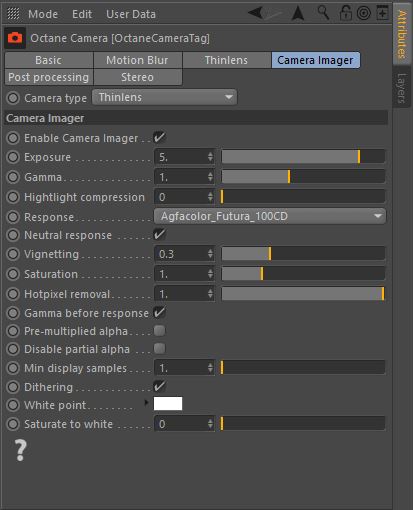Click the Saturation animation dot
This screenshot has height=510, width=414.
(x=13, y=274)
